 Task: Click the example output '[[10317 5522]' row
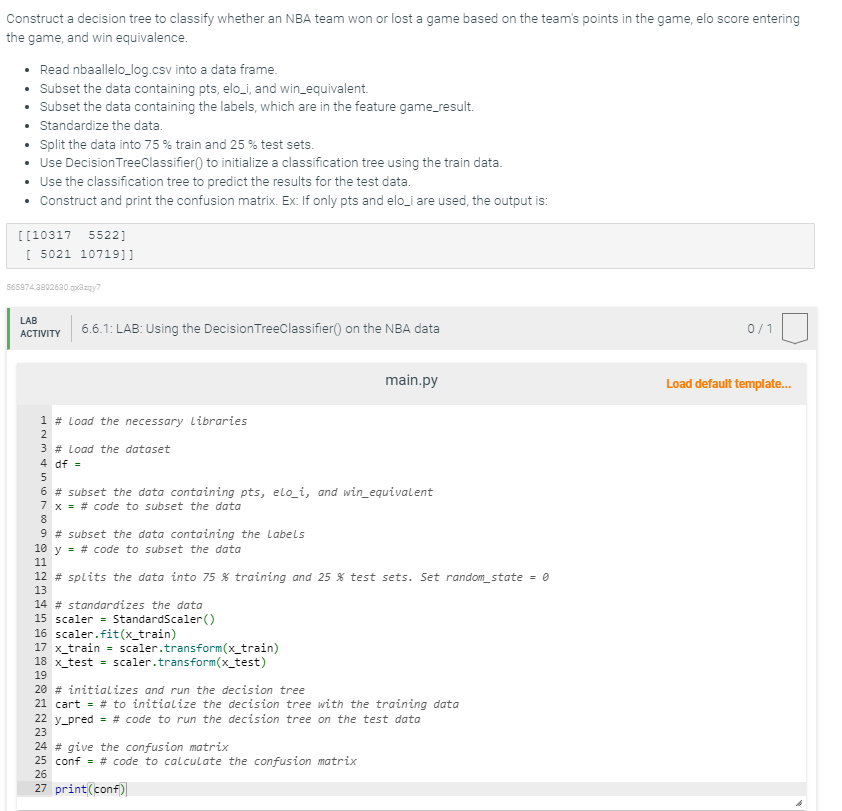pos(71,235)
